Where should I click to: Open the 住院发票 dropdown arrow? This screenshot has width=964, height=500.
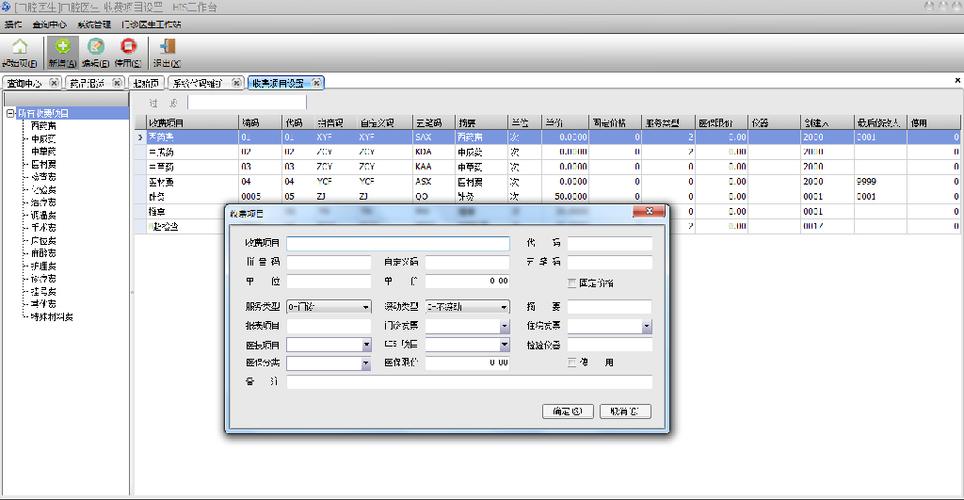[647, 326]
